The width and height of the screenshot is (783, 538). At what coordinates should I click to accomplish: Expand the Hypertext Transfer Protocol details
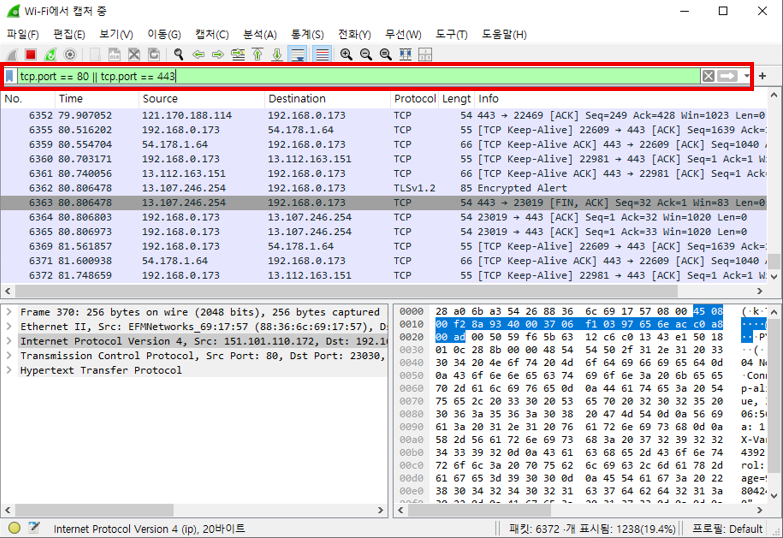[x=9, y=370]
